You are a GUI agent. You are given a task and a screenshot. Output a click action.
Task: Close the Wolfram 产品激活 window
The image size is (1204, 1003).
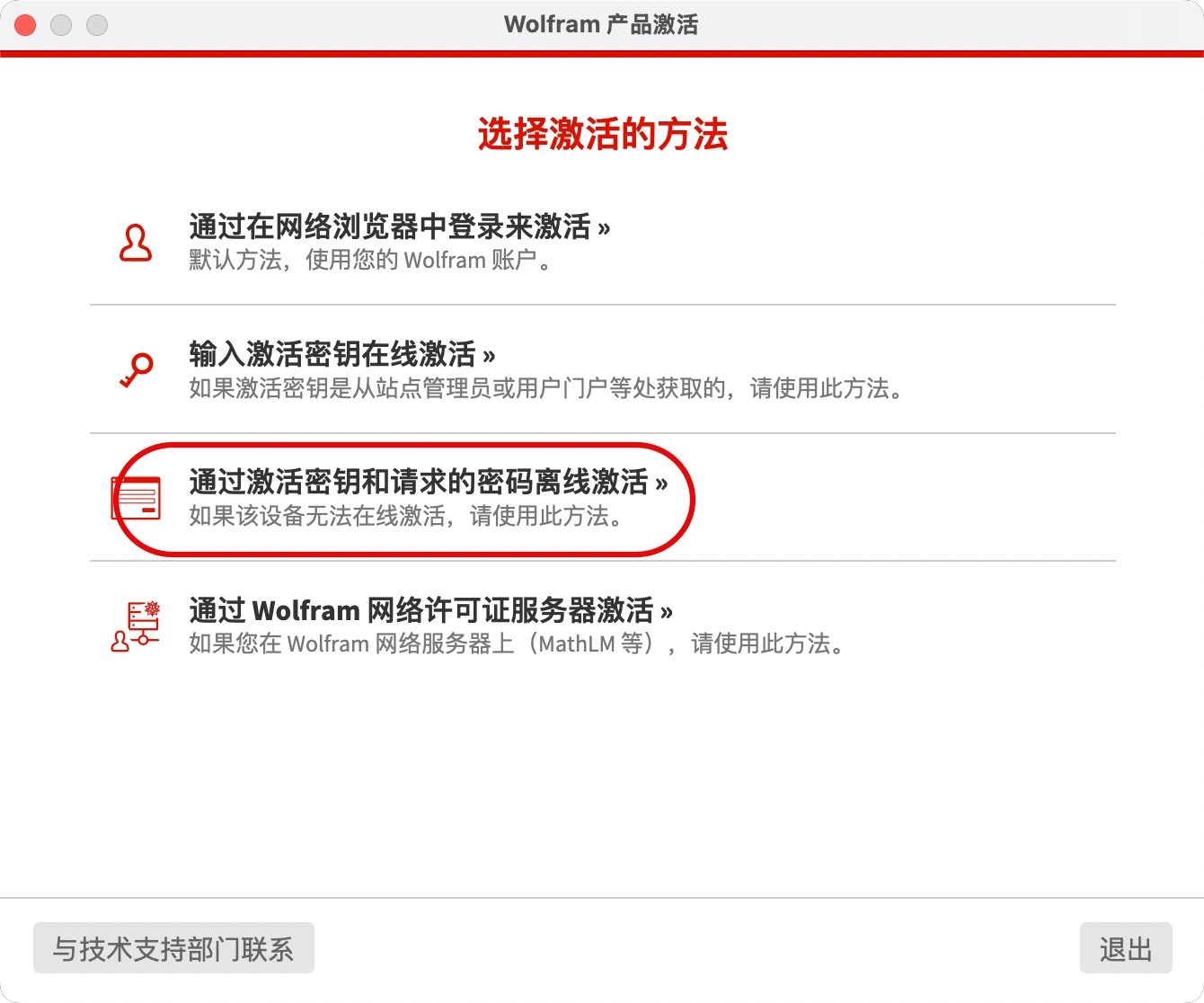[25, 25]
